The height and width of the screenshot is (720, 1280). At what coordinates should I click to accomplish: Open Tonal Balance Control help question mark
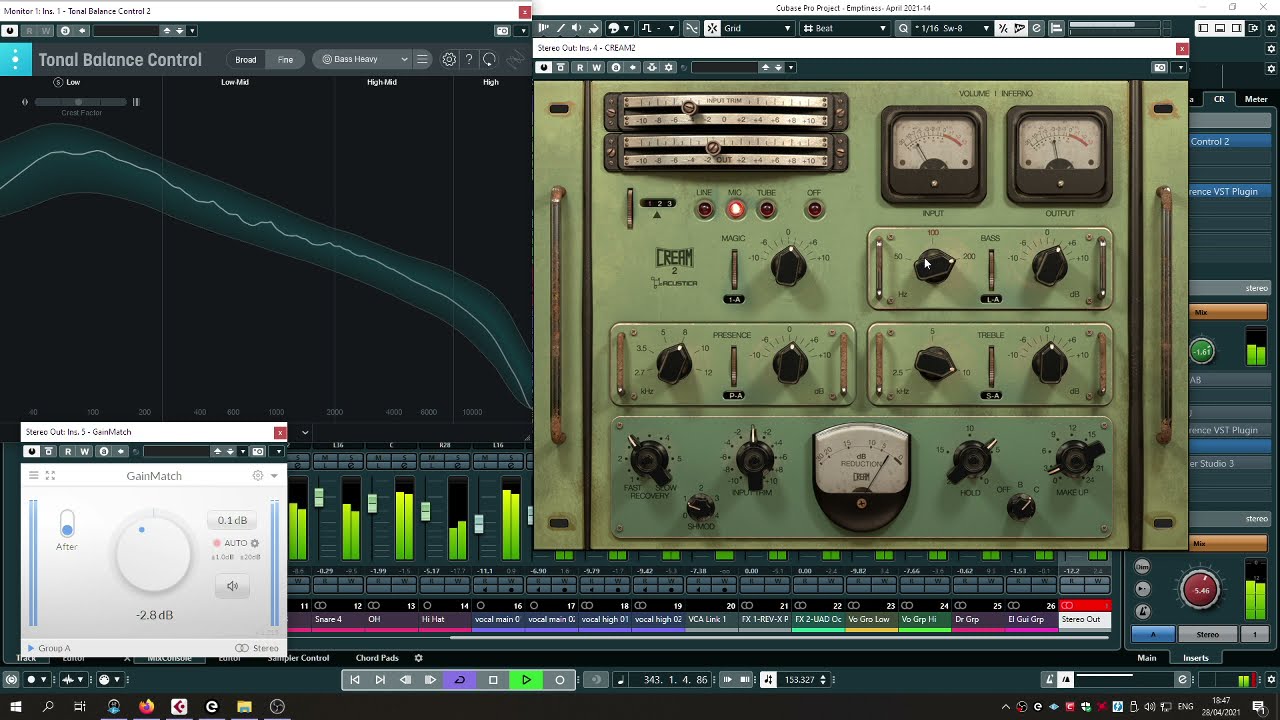pos(469,60)
